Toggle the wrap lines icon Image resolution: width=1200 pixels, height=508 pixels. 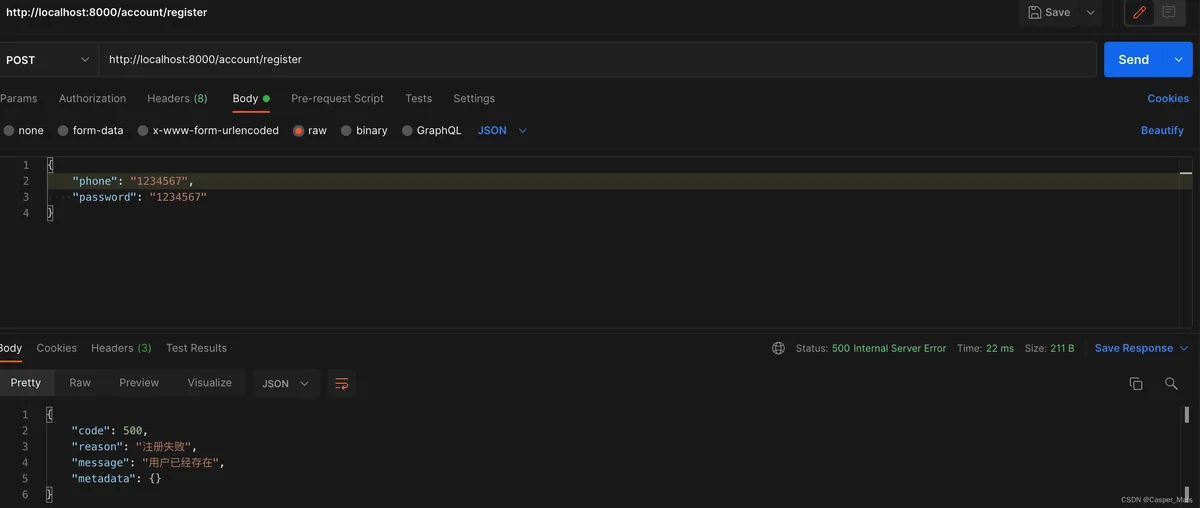[x=342, y=384]
